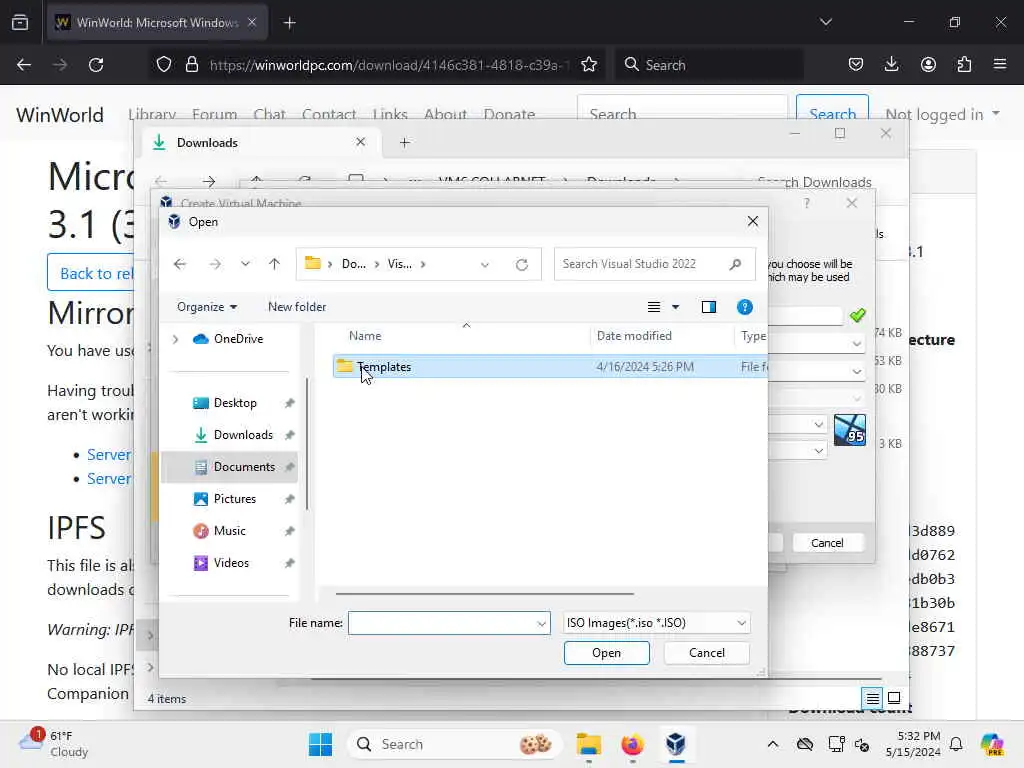1024x768 pixels.
Task: Toggle the preview pane in Open dialog
Action: (709, 307)
